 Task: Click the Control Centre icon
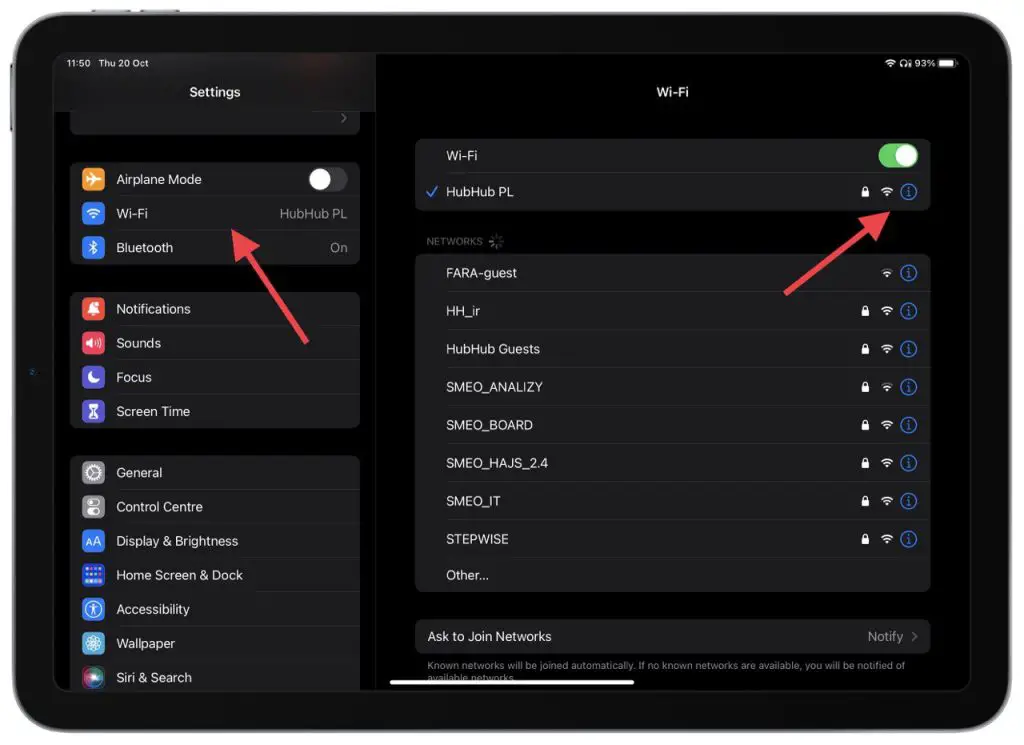(x=93, y=507)
